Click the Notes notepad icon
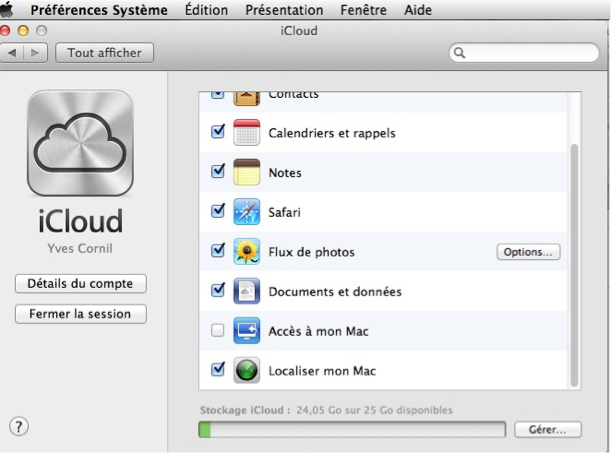The image size is (611, 453). click(x=246, y=172)
